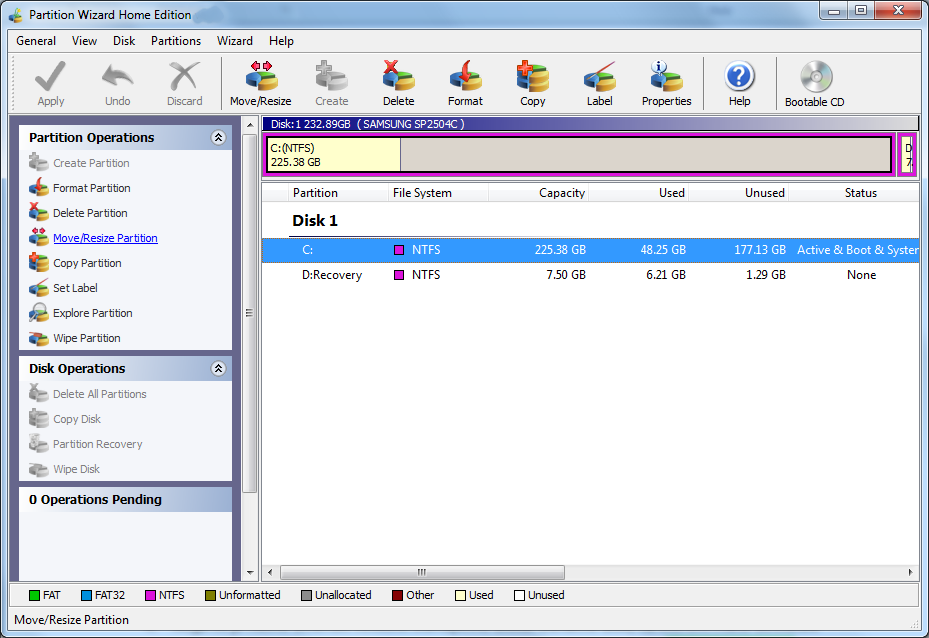Image resolution: width=929 pixels, height=638 pixels.
Task: Click the sidebar scroll up arrow
Action: (x=250, y=125)
